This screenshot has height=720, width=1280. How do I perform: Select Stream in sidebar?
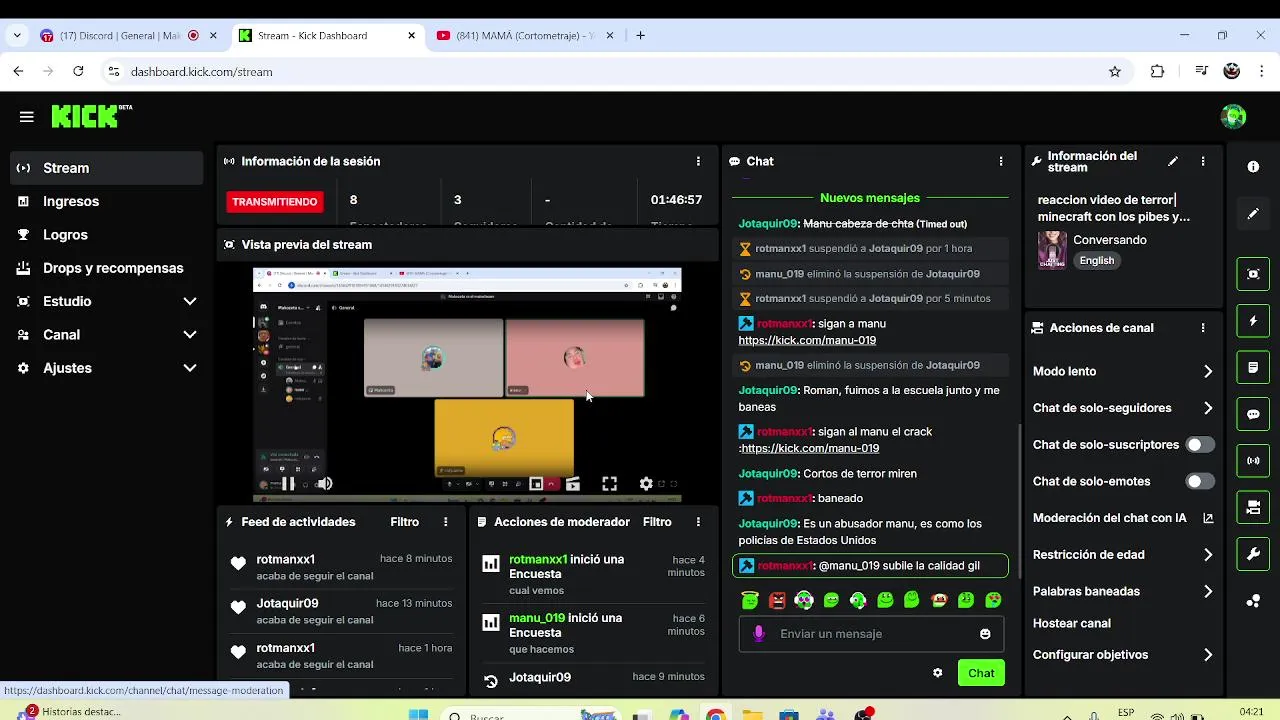tap(107, 168)
